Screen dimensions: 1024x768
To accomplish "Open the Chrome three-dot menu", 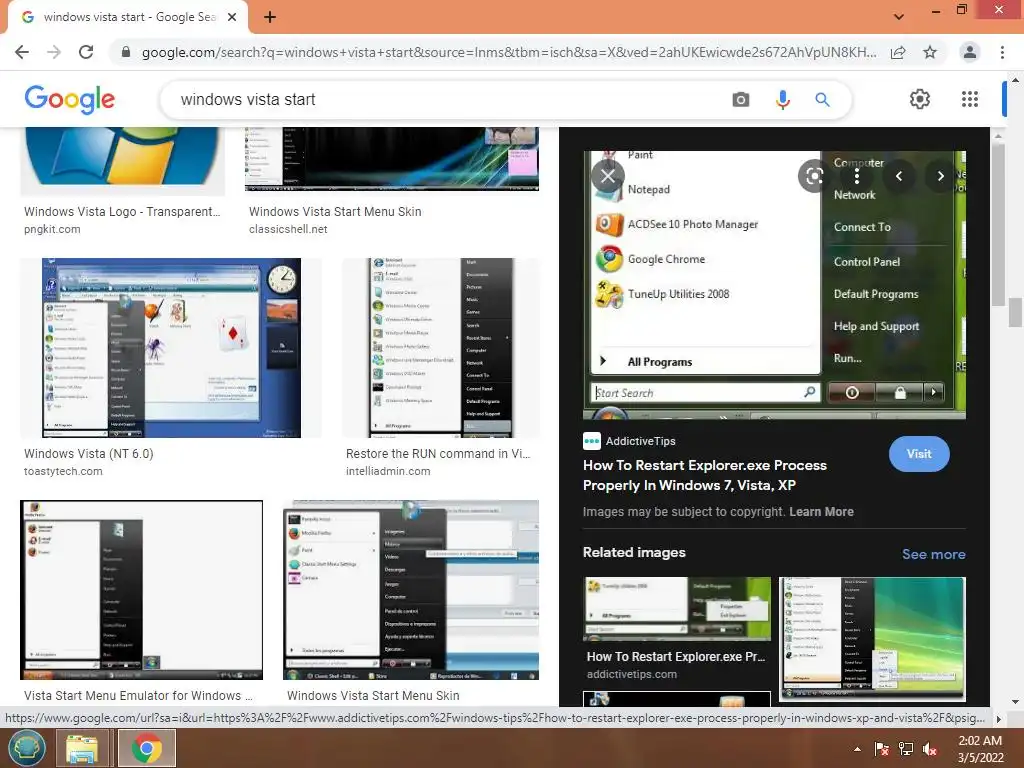I will pyautogui.click(x=1002, y=52).
